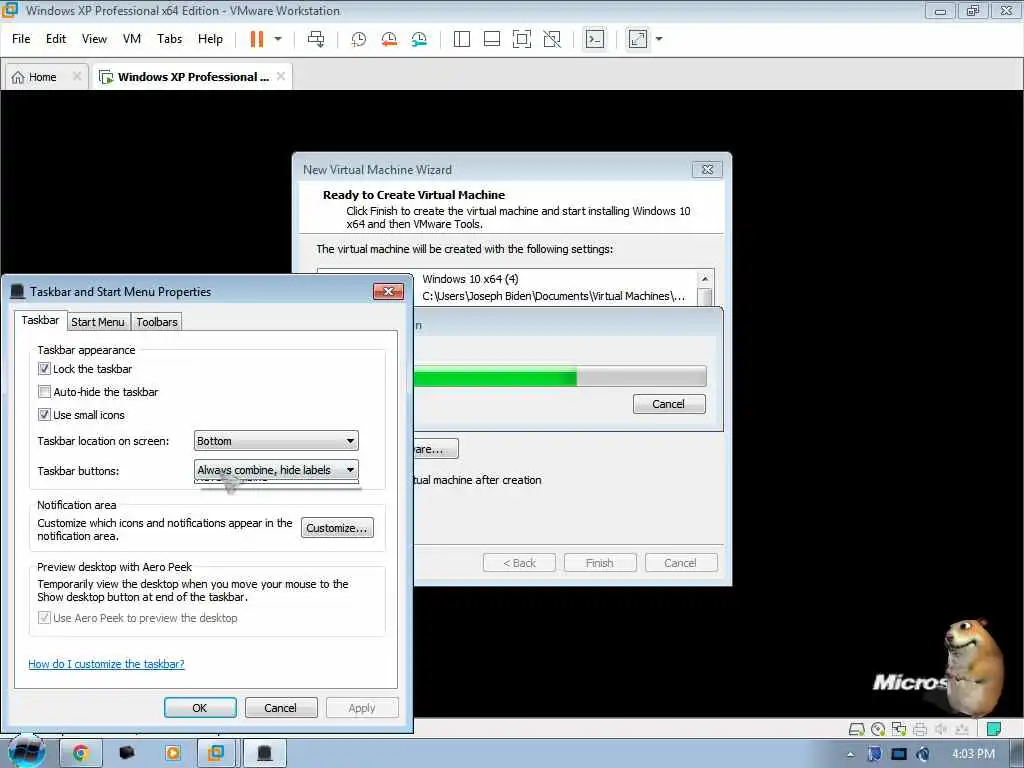Click the CD/DVD VMware status icon
The height and width of the screenshot is (768, 1024).
[x=878, y=729]
